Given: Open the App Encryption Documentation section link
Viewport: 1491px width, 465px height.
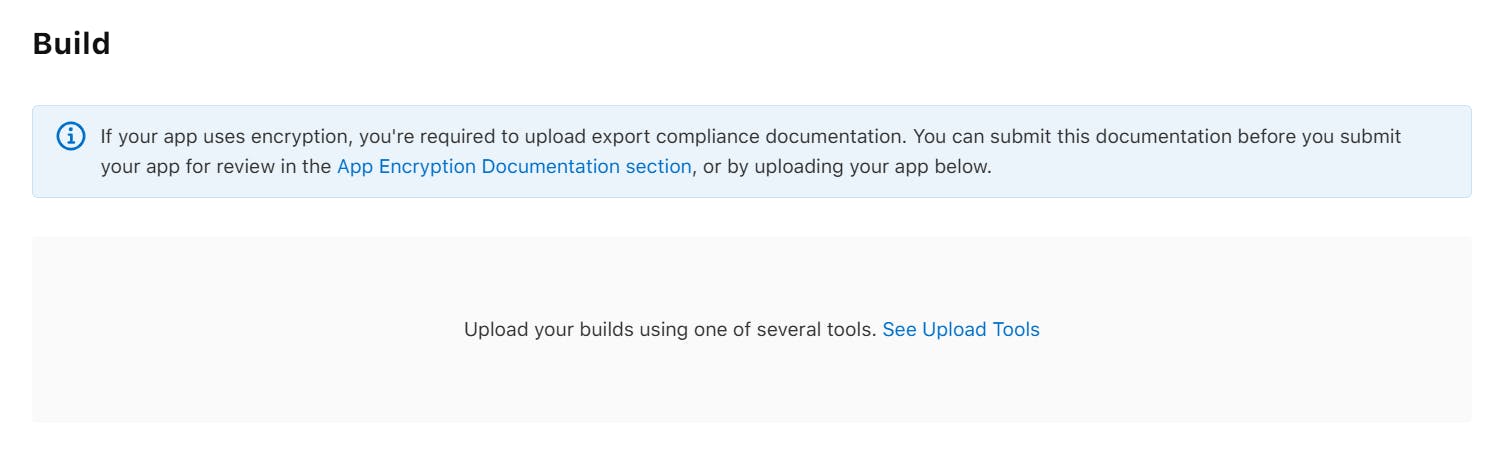Looking at the screenshot, I should pyautogui.click(x=514, y=167).
